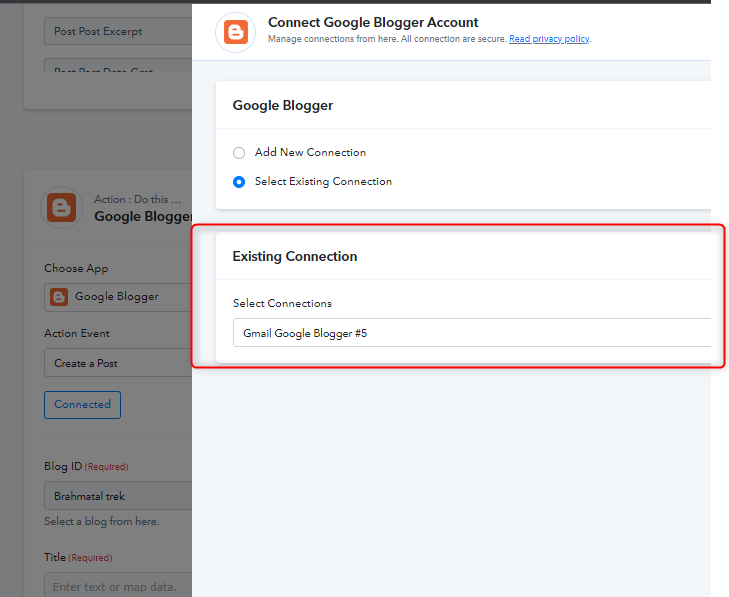
Task: Click the small Blogger icon in Choose App field
Action: 59,297
